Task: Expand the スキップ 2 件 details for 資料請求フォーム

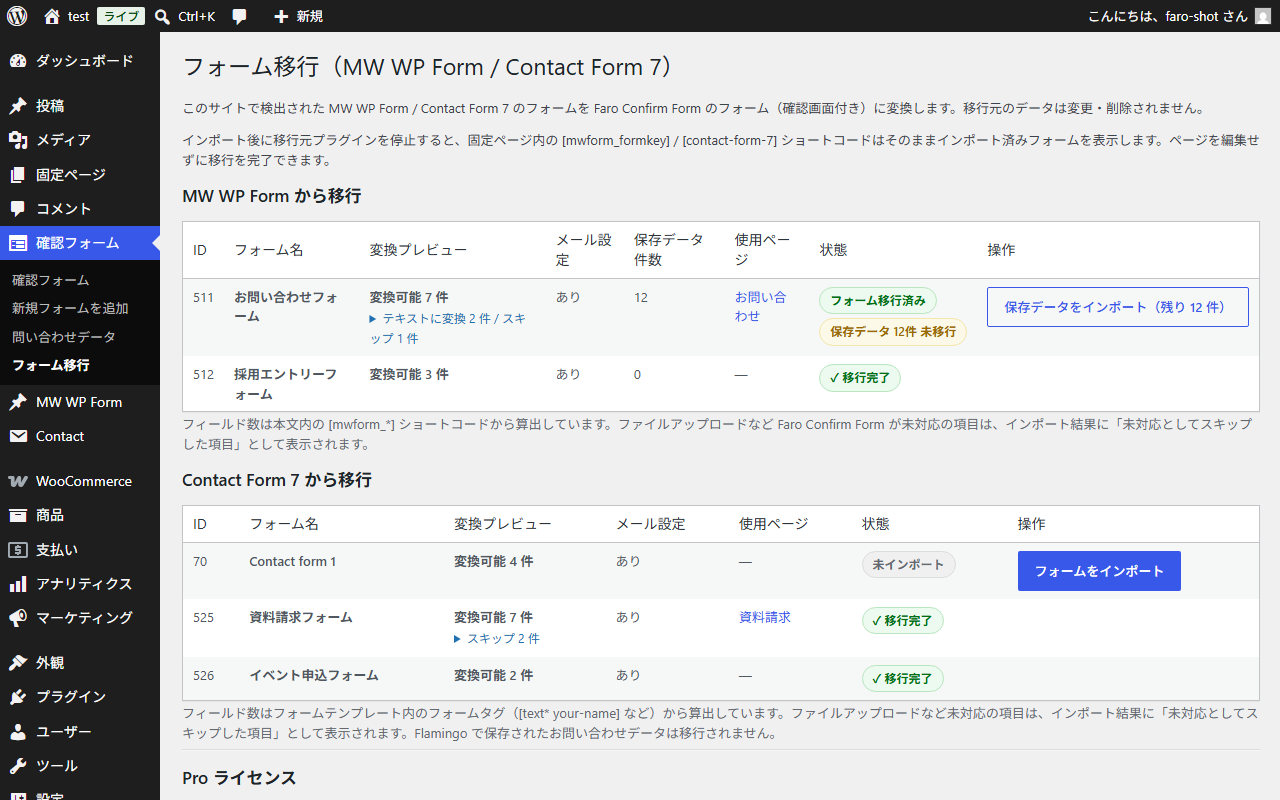Action: click(497, 638)
